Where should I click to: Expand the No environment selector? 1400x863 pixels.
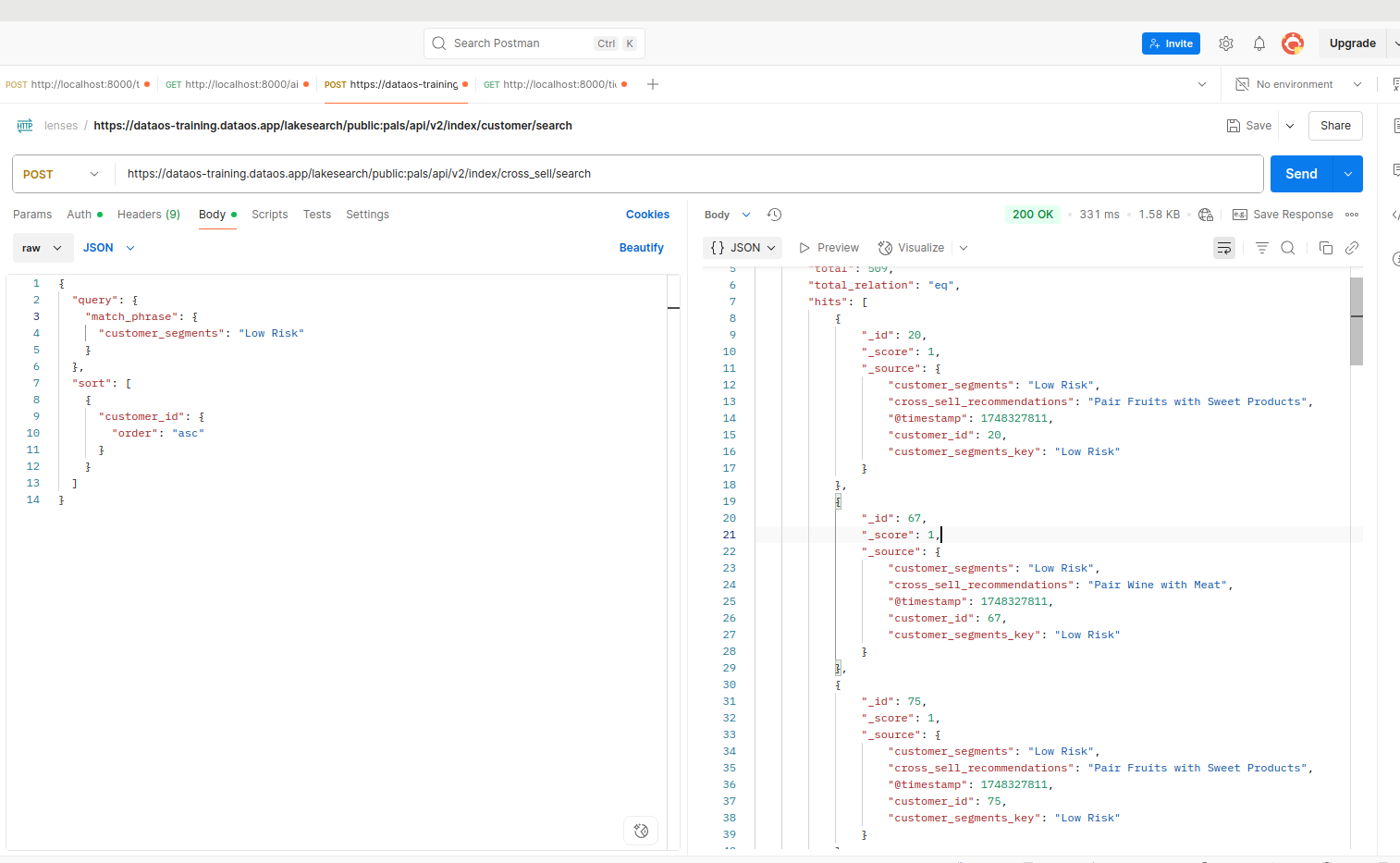coord(1298,84)
